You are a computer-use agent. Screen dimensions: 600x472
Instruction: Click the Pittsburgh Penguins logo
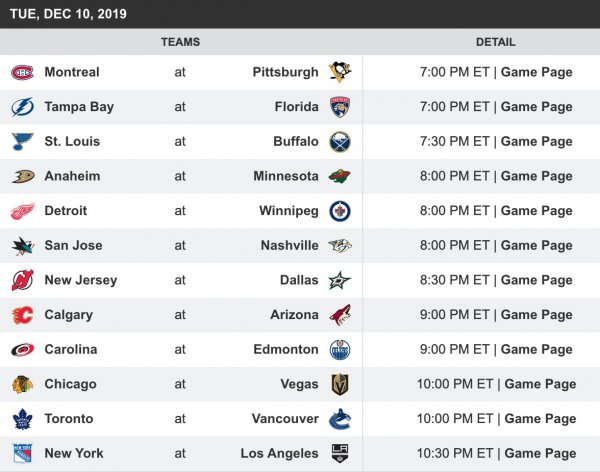coord(340,72)
